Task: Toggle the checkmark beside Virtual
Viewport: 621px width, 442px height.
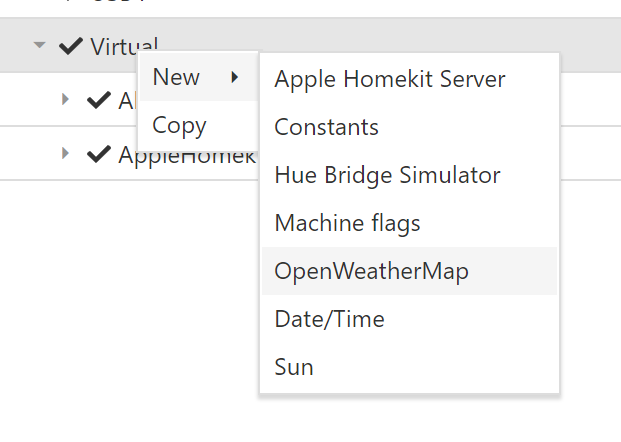Action: 71,46
